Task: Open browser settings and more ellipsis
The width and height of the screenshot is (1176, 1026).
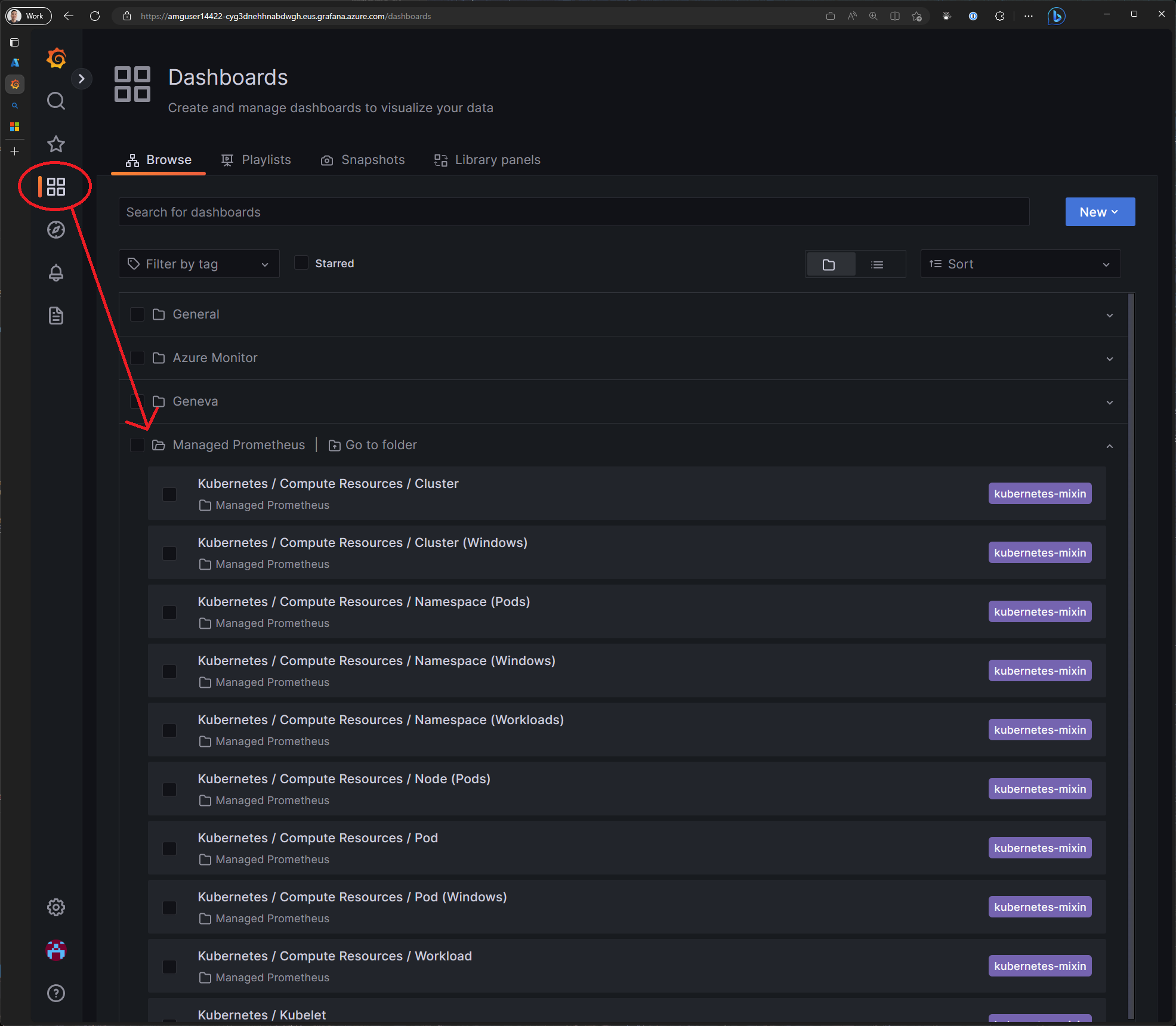Action: [1029, 16]
